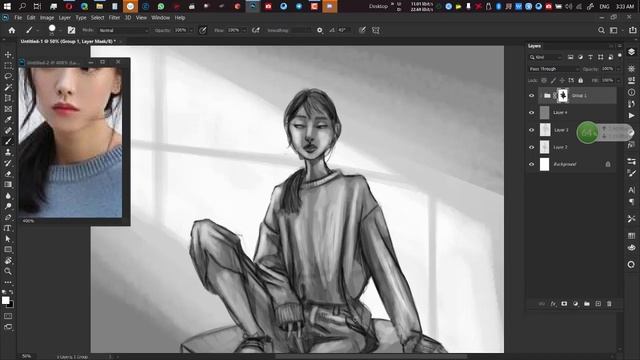Select the Lasso tool

8,76
